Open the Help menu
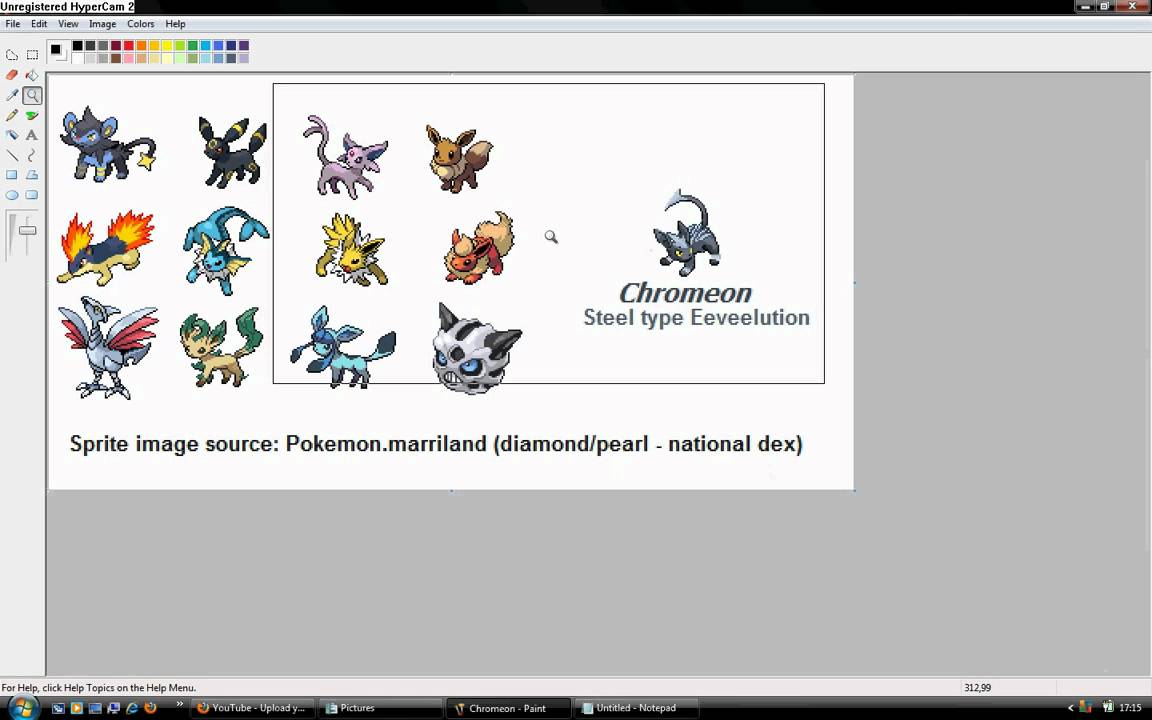The image size is (1152, 720). pos(175,24)
